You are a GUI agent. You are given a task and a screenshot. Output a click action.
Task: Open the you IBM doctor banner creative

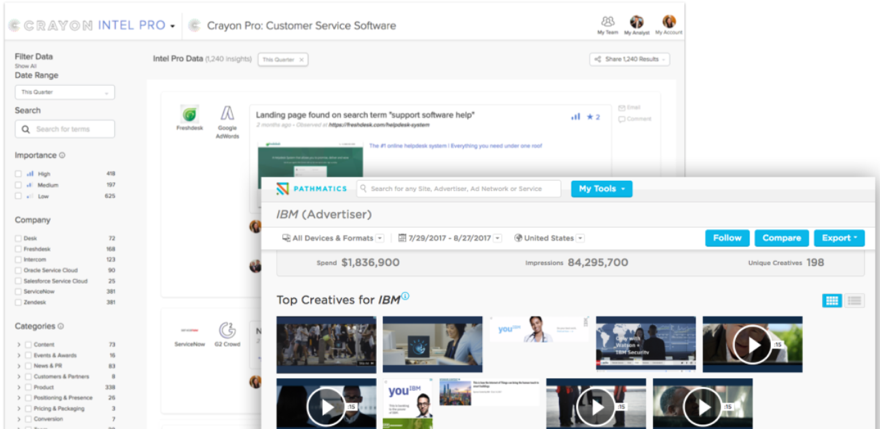coord(539,329)
